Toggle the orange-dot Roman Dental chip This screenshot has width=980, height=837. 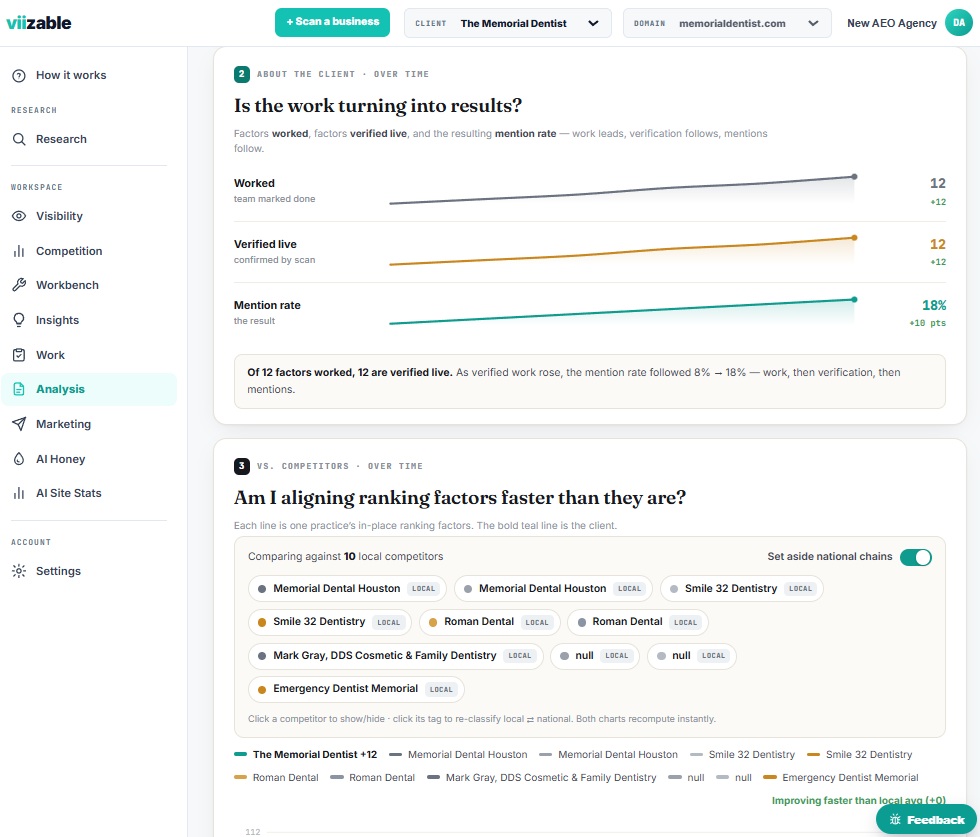point(489,622)
